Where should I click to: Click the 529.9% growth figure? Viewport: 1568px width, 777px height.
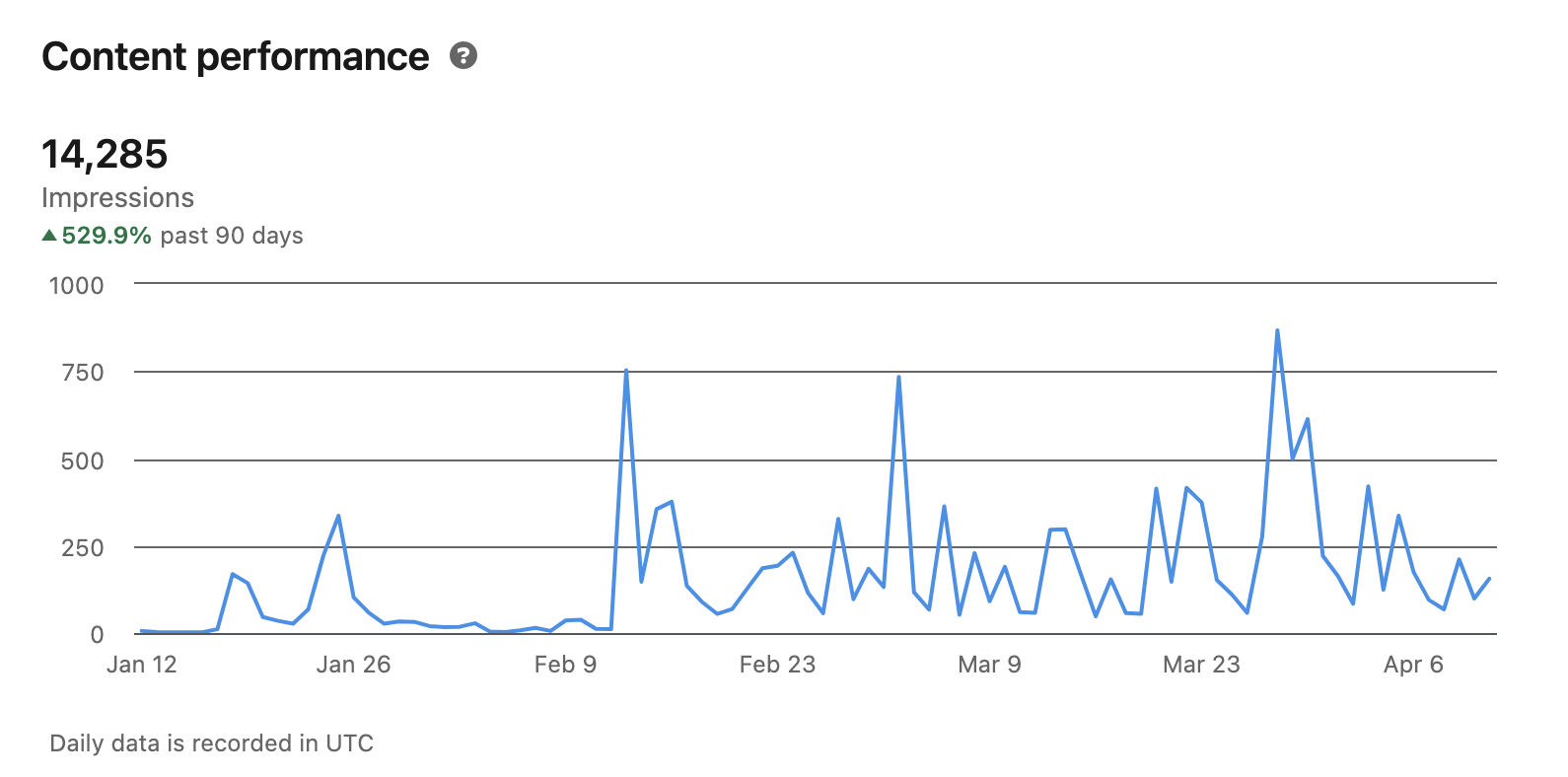coord(107,236)
